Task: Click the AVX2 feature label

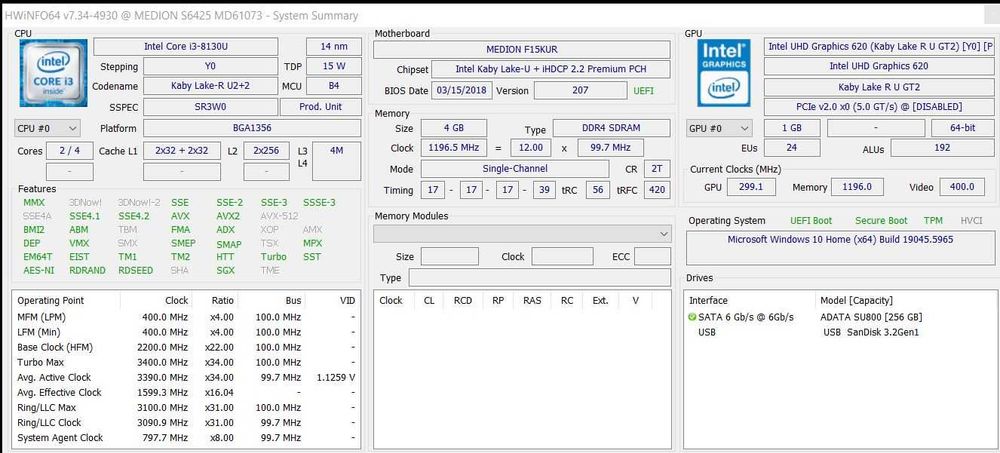Action: [x=228, y=216]
